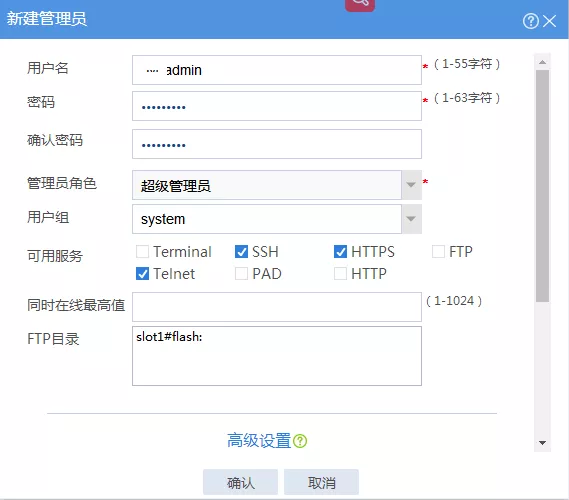Click the 确认 confirm button
This screenshot has width=569, height=500.
tap(241, 482)
